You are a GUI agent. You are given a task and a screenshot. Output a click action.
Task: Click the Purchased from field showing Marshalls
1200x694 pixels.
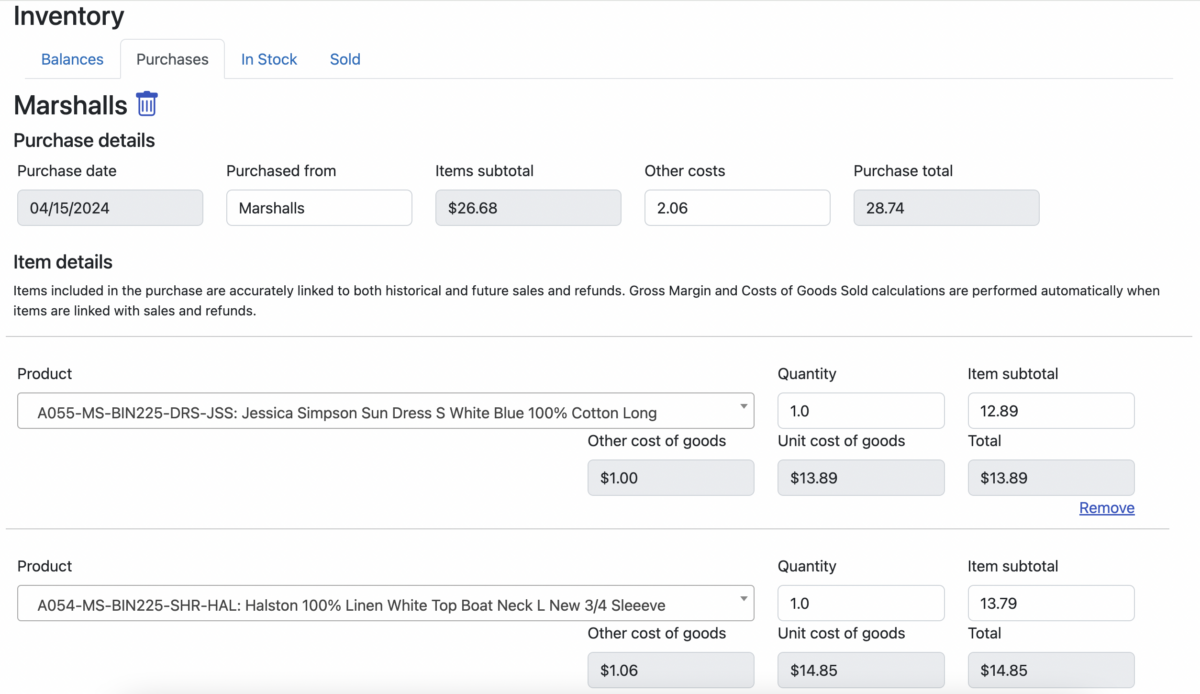[x=318, y=207]
